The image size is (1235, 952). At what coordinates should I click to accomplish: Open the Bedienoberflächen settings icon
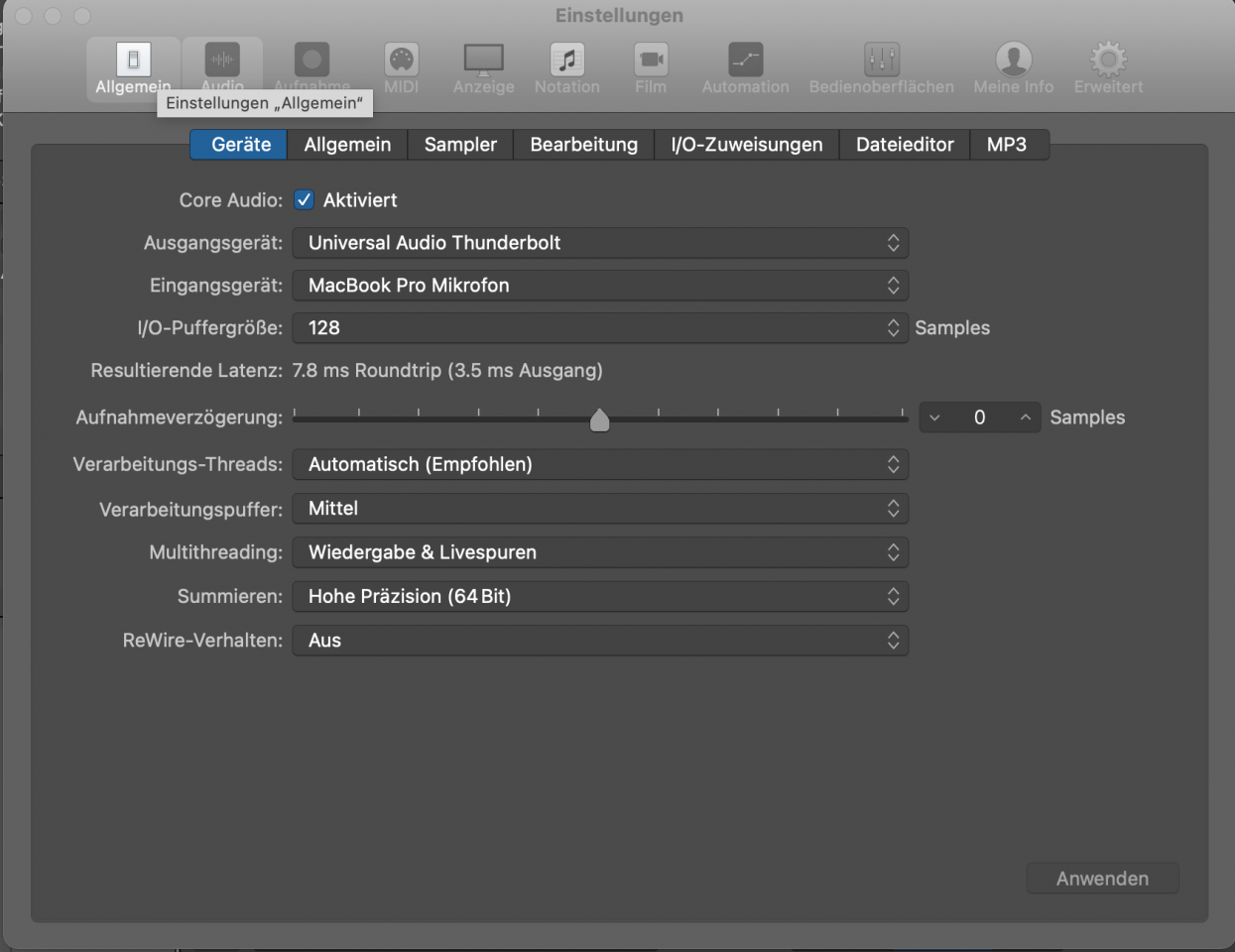pyautogui.click(x=882, y=59)
